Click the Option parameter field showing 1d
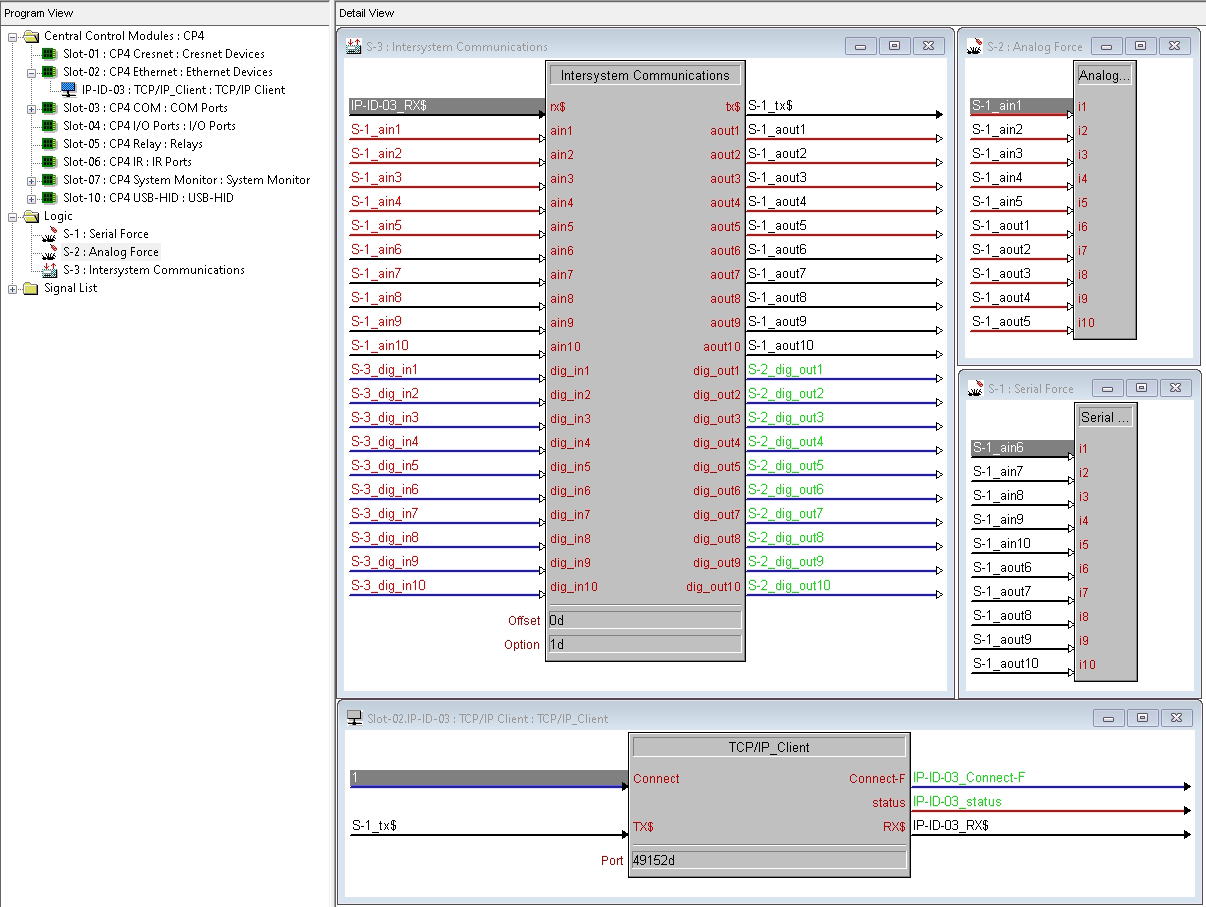 pyautogui.click(x=645, y=644)
